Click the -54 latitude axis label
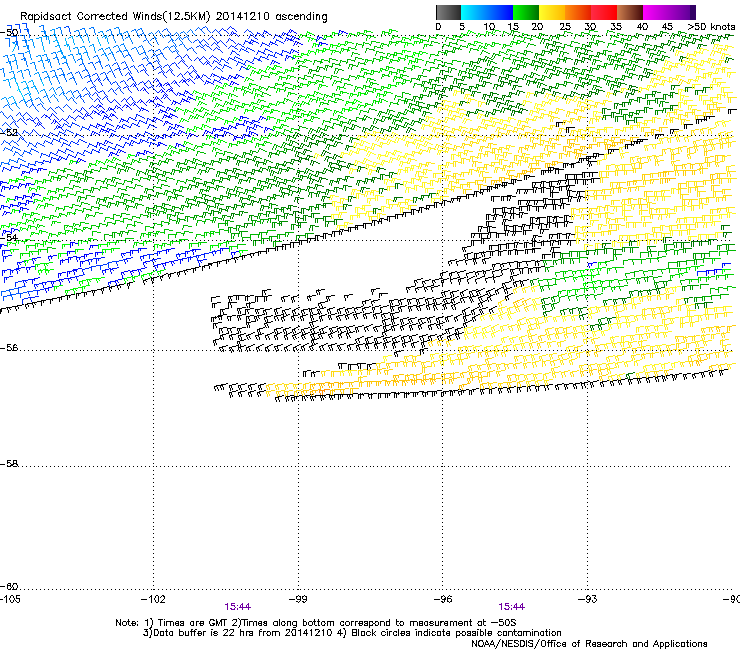 9,237
